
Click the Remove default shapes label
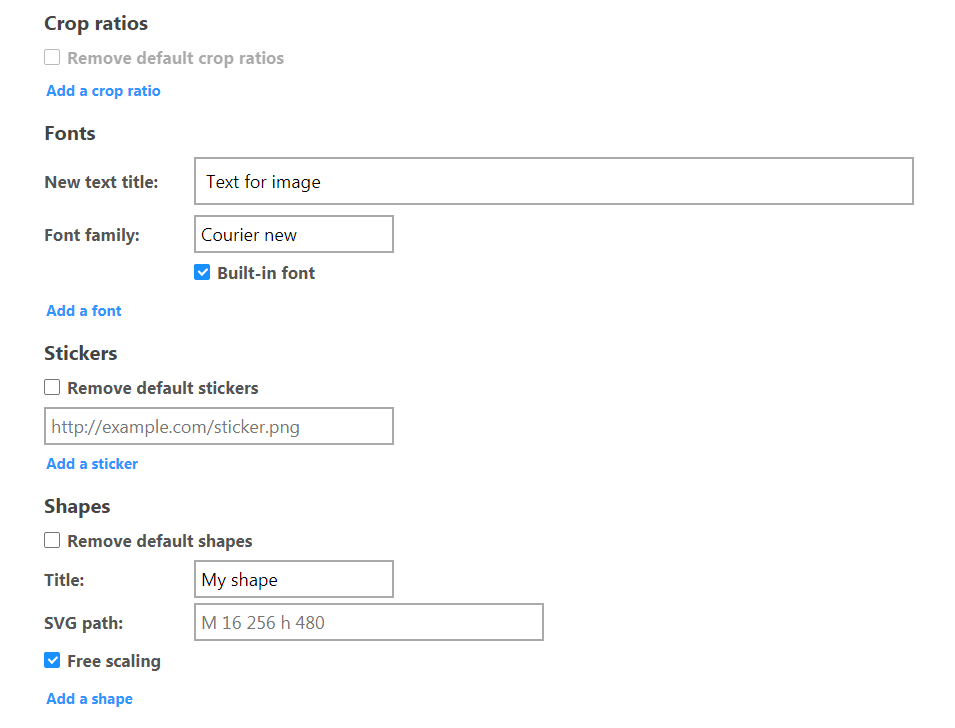click(160, 541)
